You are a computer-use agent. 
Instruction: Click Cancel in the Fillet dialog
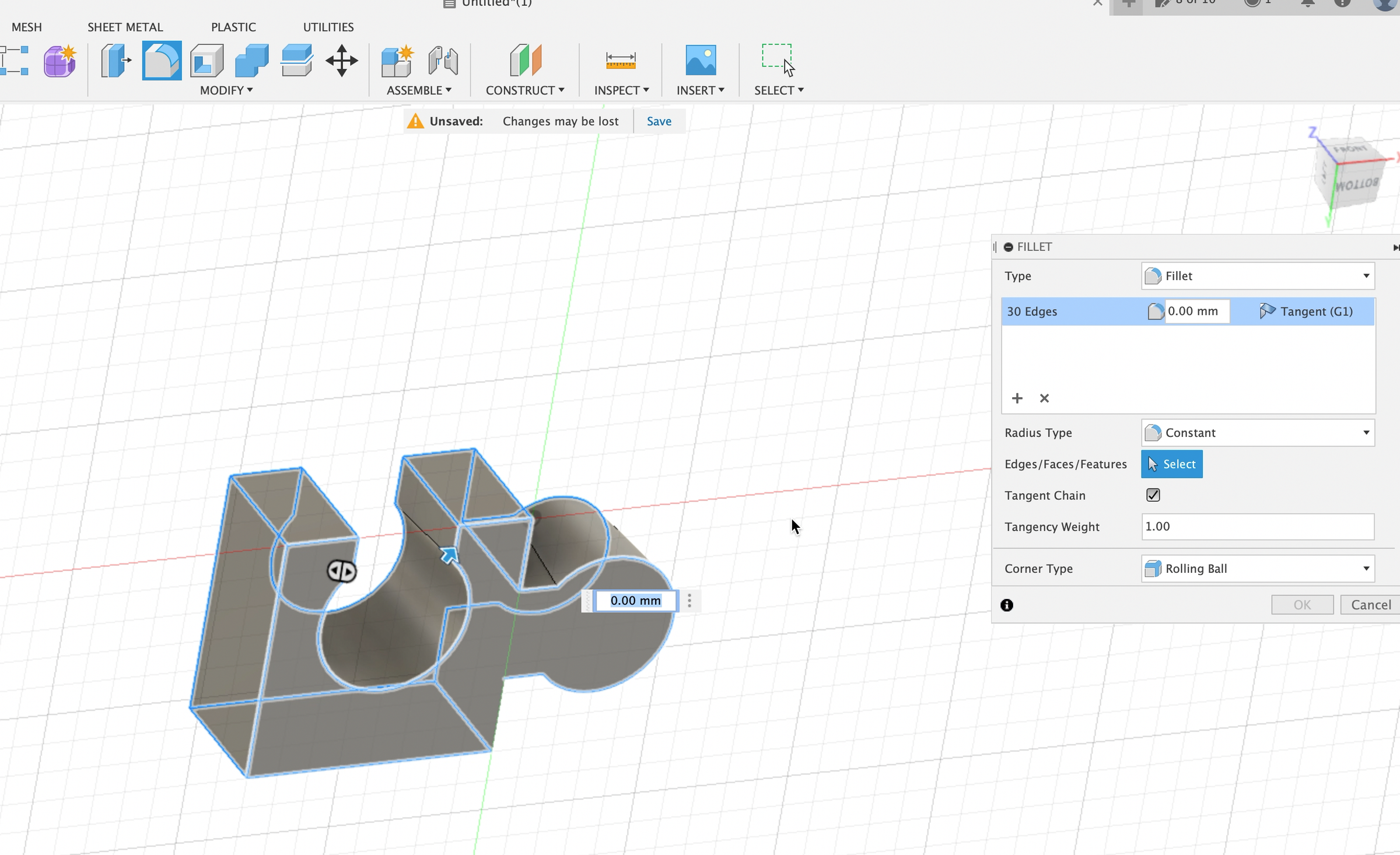(1370, 605)
